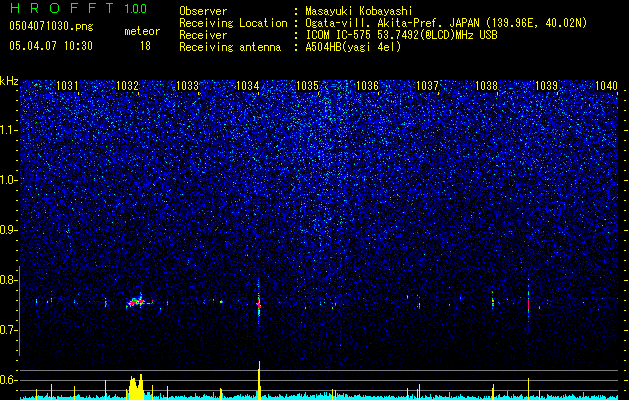Click the time axis marker 1038
This screenshot has height=400, width=629.
point(487,85)
